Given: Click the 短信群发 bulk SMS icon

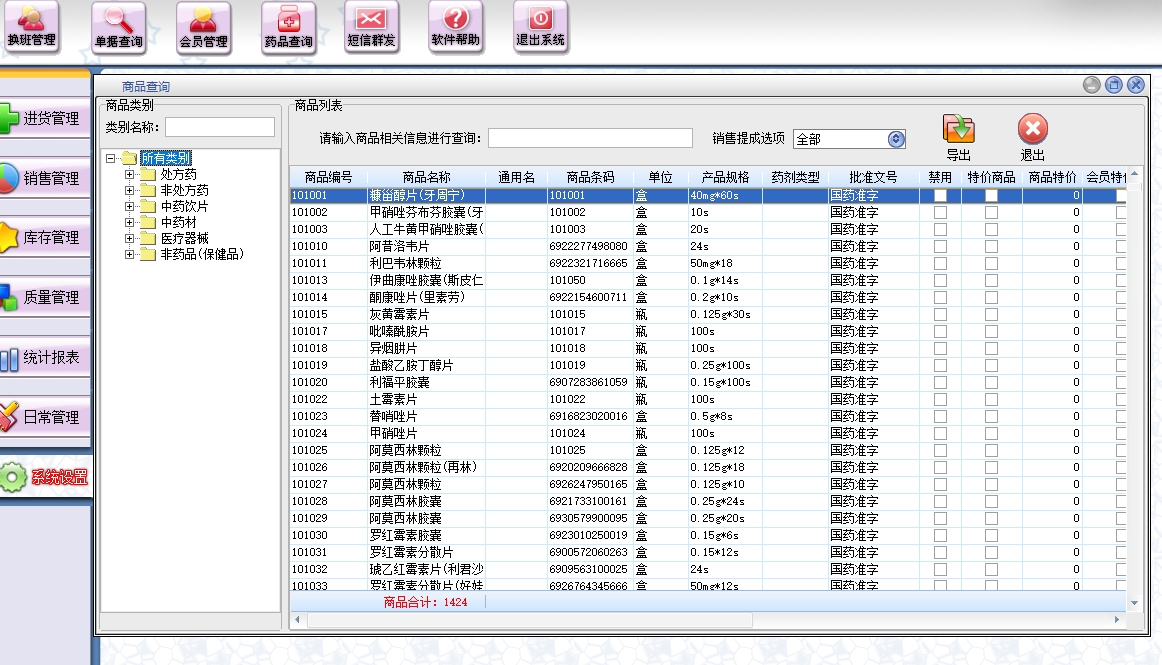Looking at the screenshot, I should [x=371, y=27].
